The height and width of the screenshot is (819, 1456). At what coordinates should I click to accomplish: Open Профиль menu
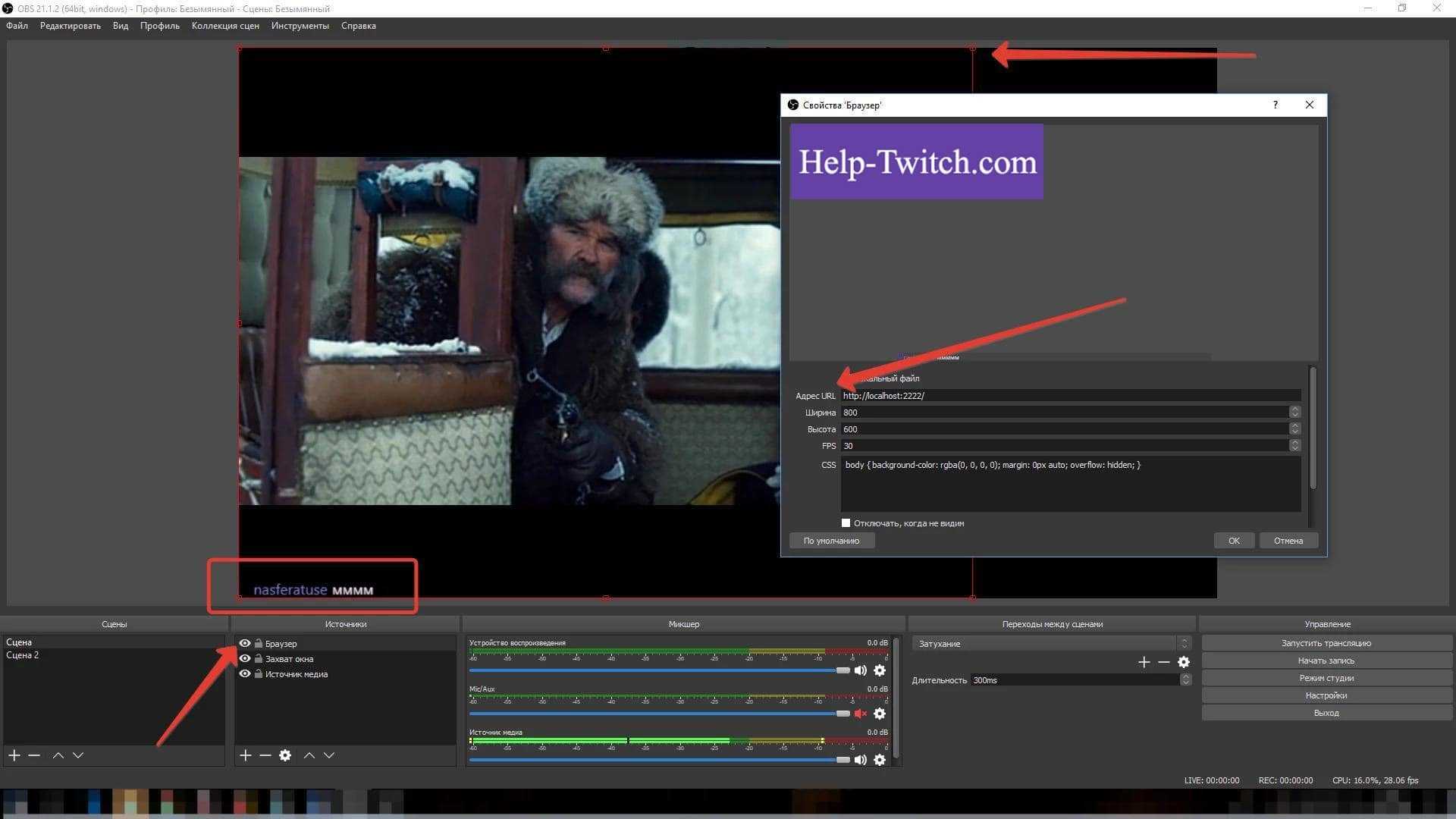point(159,26)
